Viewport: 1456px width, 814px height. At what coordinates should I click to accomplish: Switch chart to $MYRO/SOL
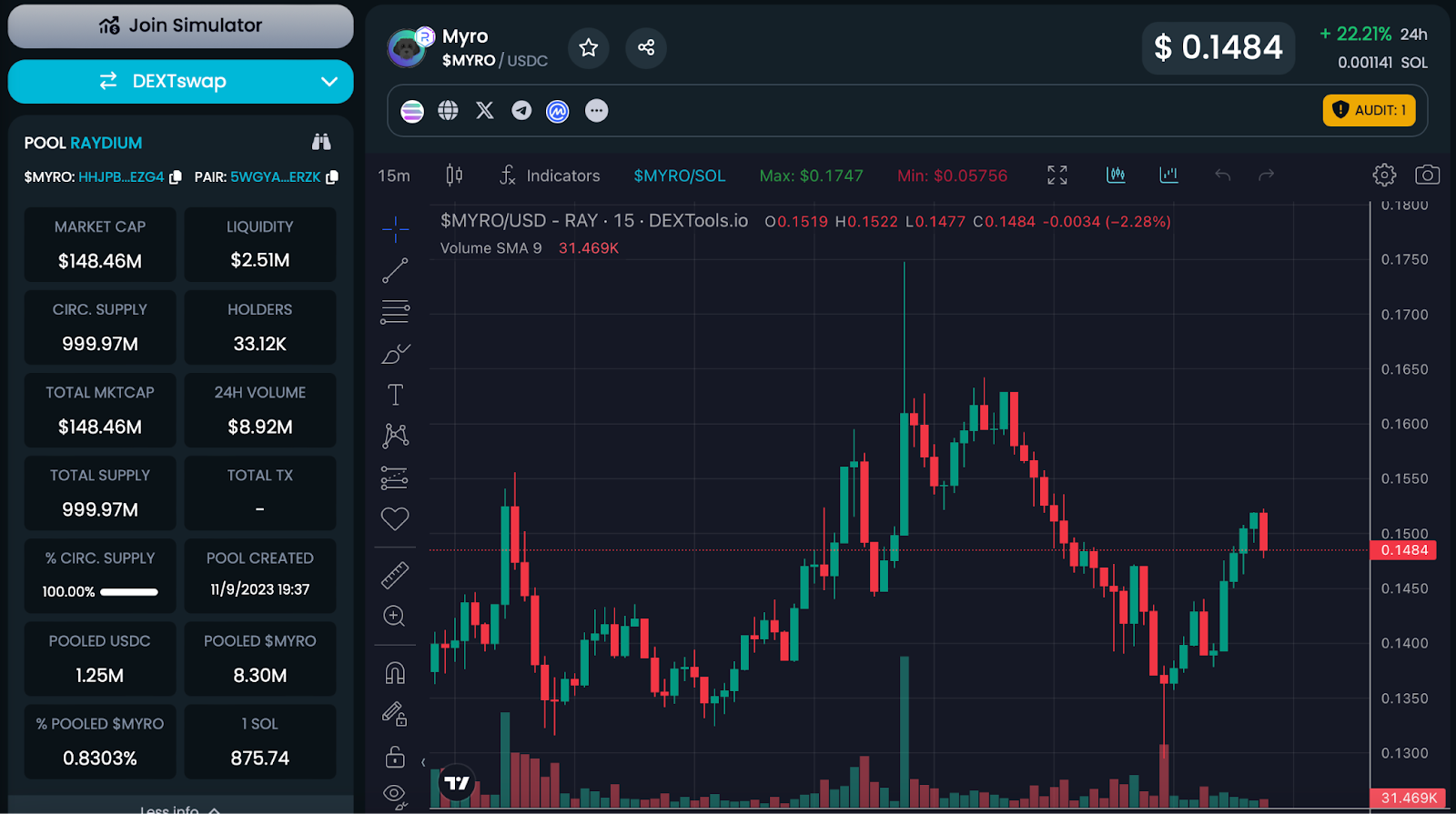(680, 176)
